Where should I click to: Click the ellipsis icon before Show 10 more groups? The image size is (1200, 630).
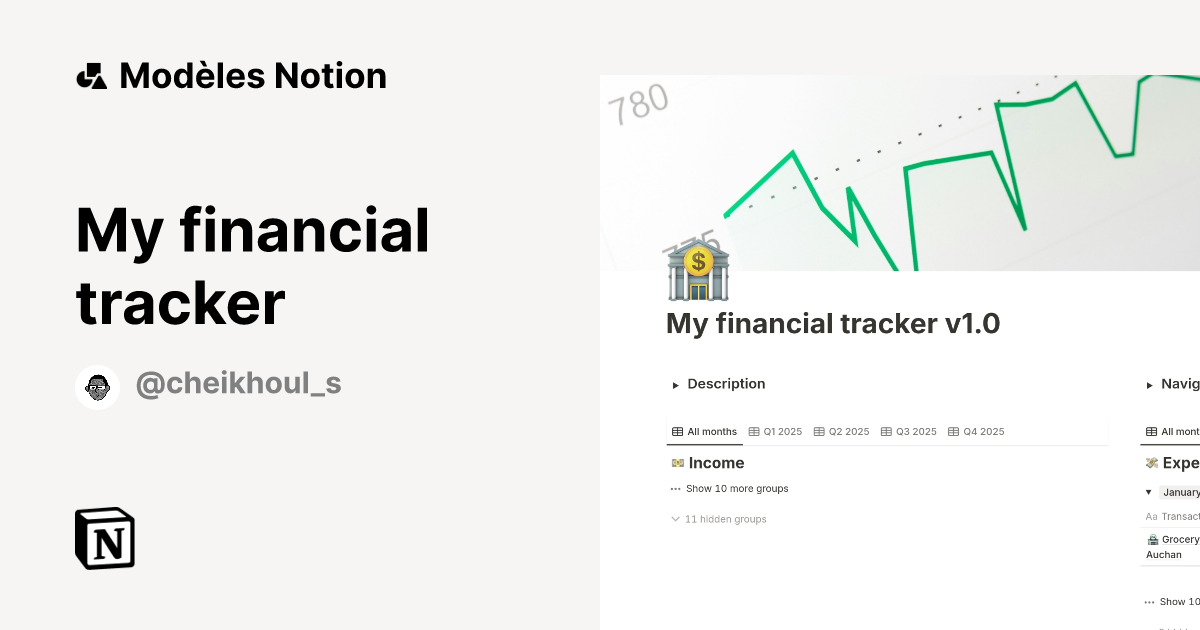[x=675, y=488]
